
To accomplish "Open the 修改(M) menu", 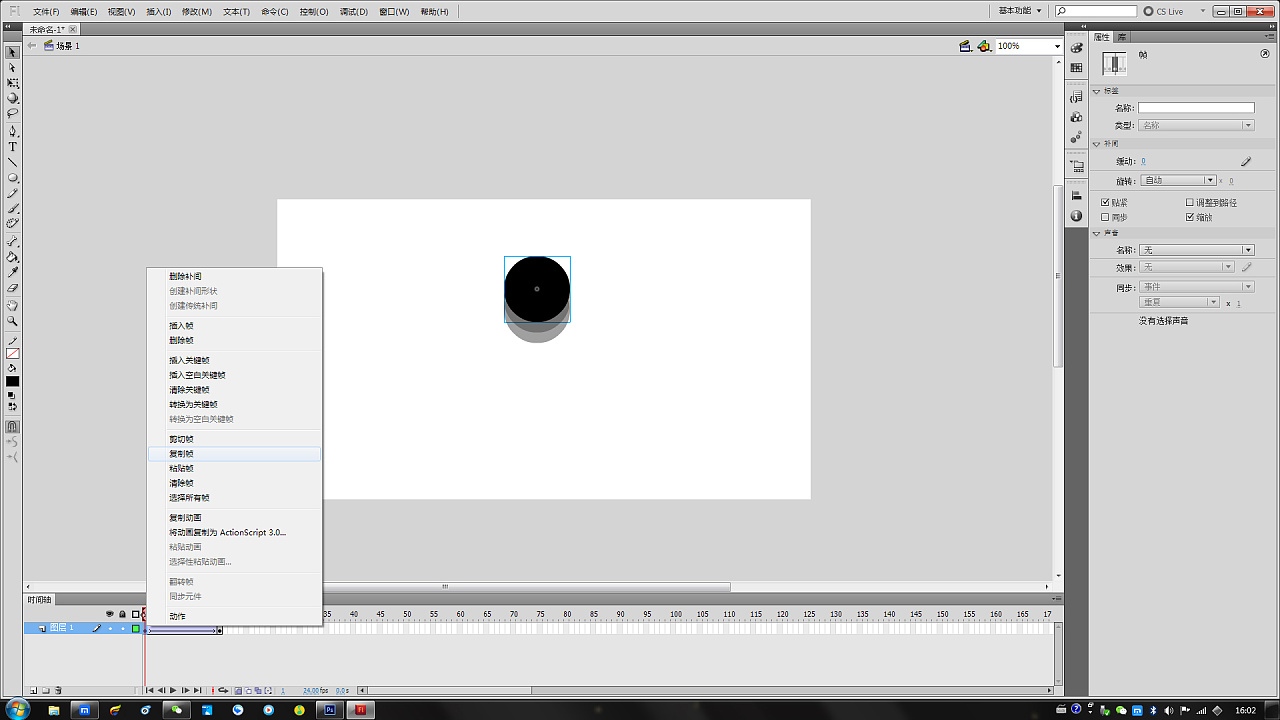I will (197, 12).
